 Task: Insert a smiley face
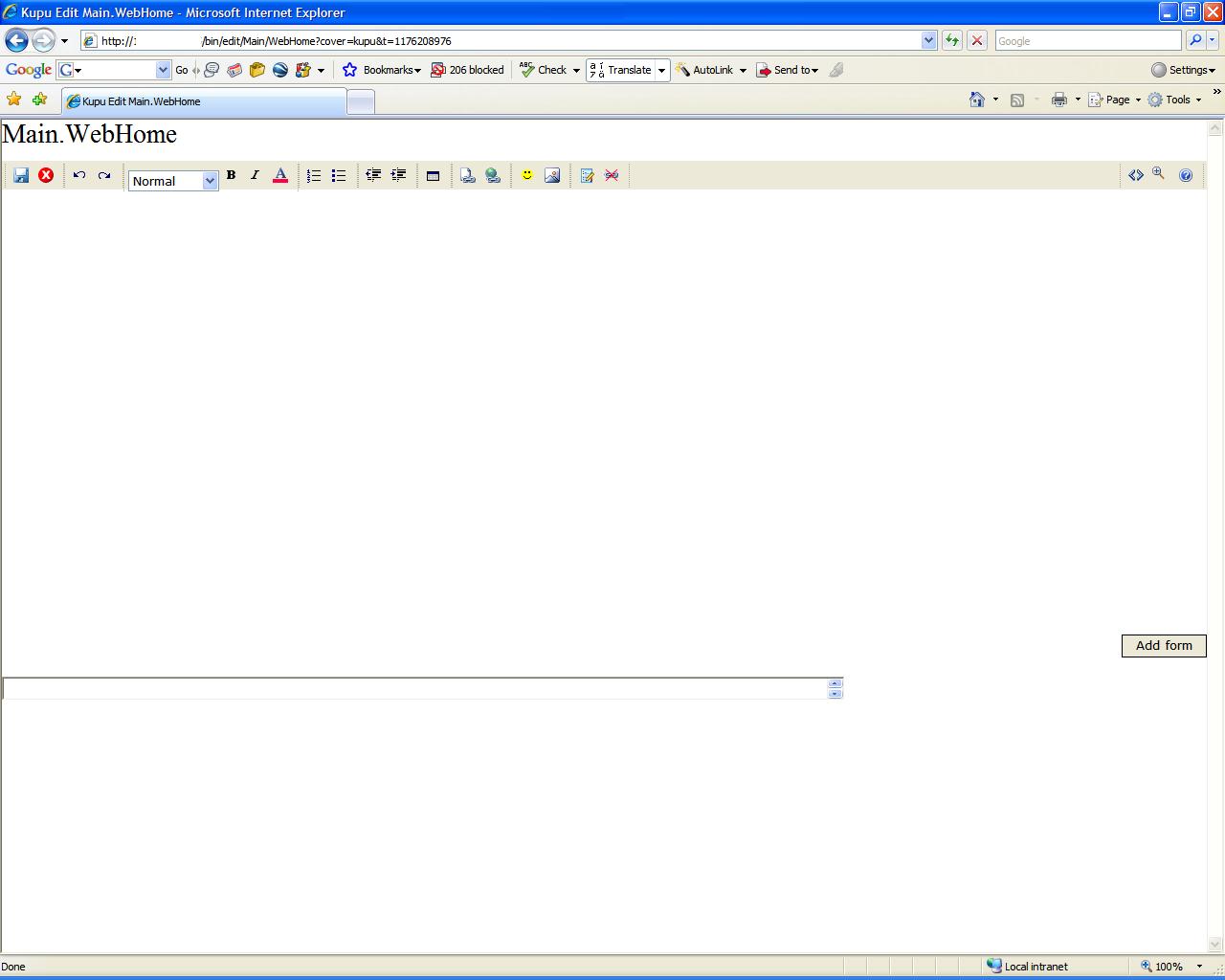[527, 175]
